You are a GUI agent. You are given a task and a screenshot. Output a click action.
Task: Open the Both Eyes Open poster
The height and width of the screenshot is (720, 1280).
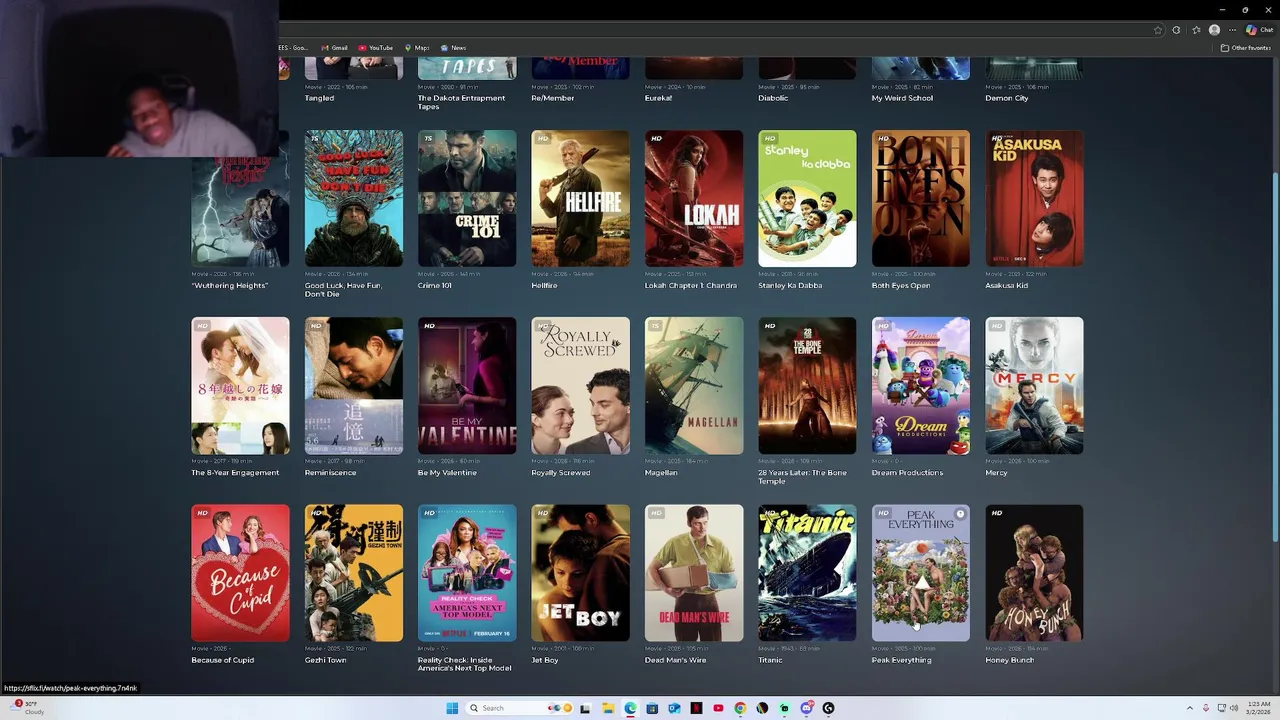(921, 198)
